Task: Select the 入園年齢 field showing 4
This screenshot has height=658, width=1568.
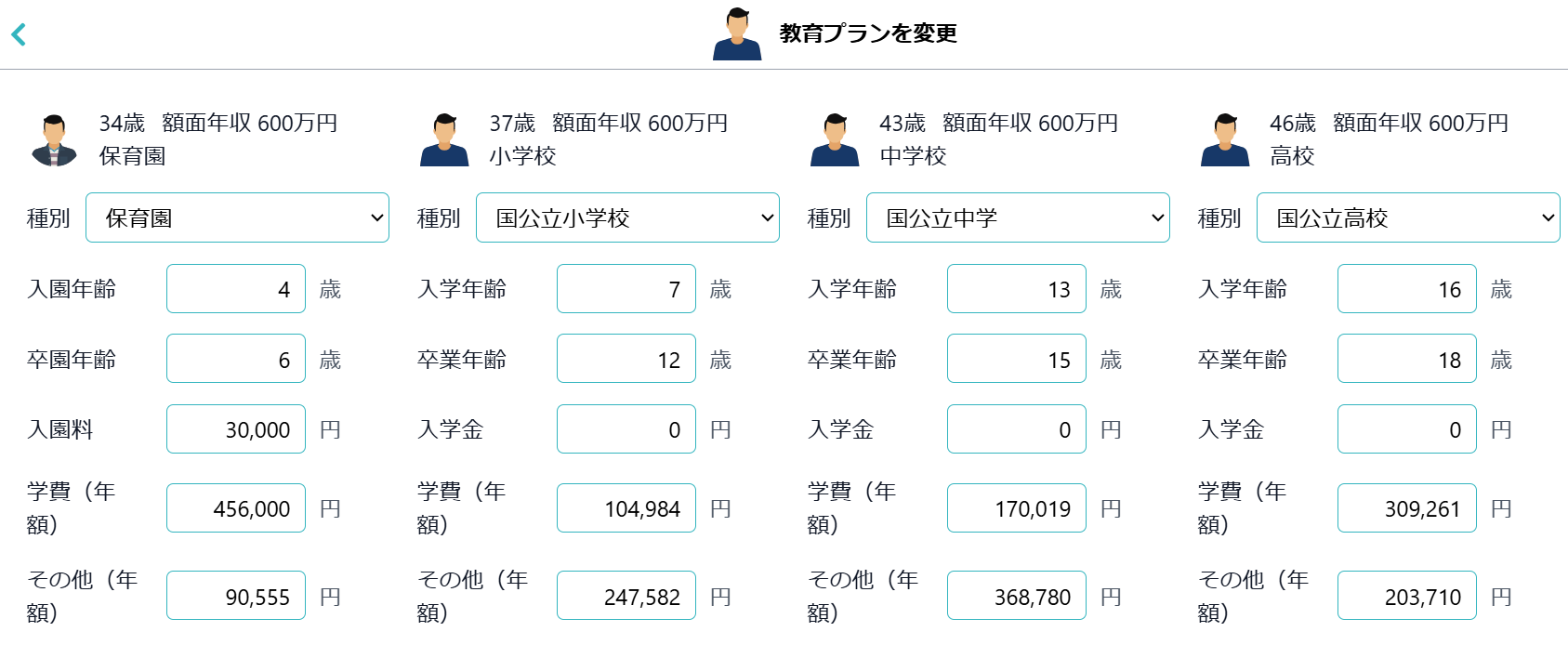Action: click(x=235, y=288)
